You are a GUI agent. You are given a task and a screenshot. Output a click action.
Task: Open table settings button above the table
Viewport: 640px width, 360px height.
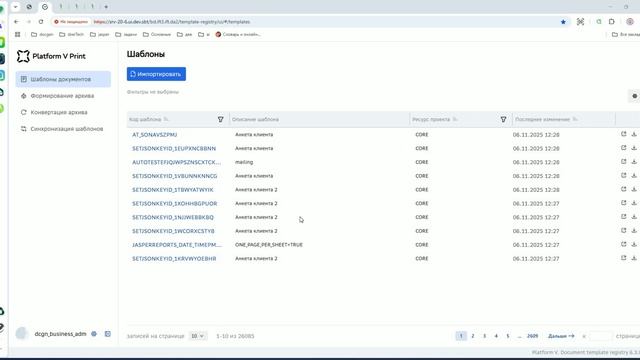[x=634, y=96]
